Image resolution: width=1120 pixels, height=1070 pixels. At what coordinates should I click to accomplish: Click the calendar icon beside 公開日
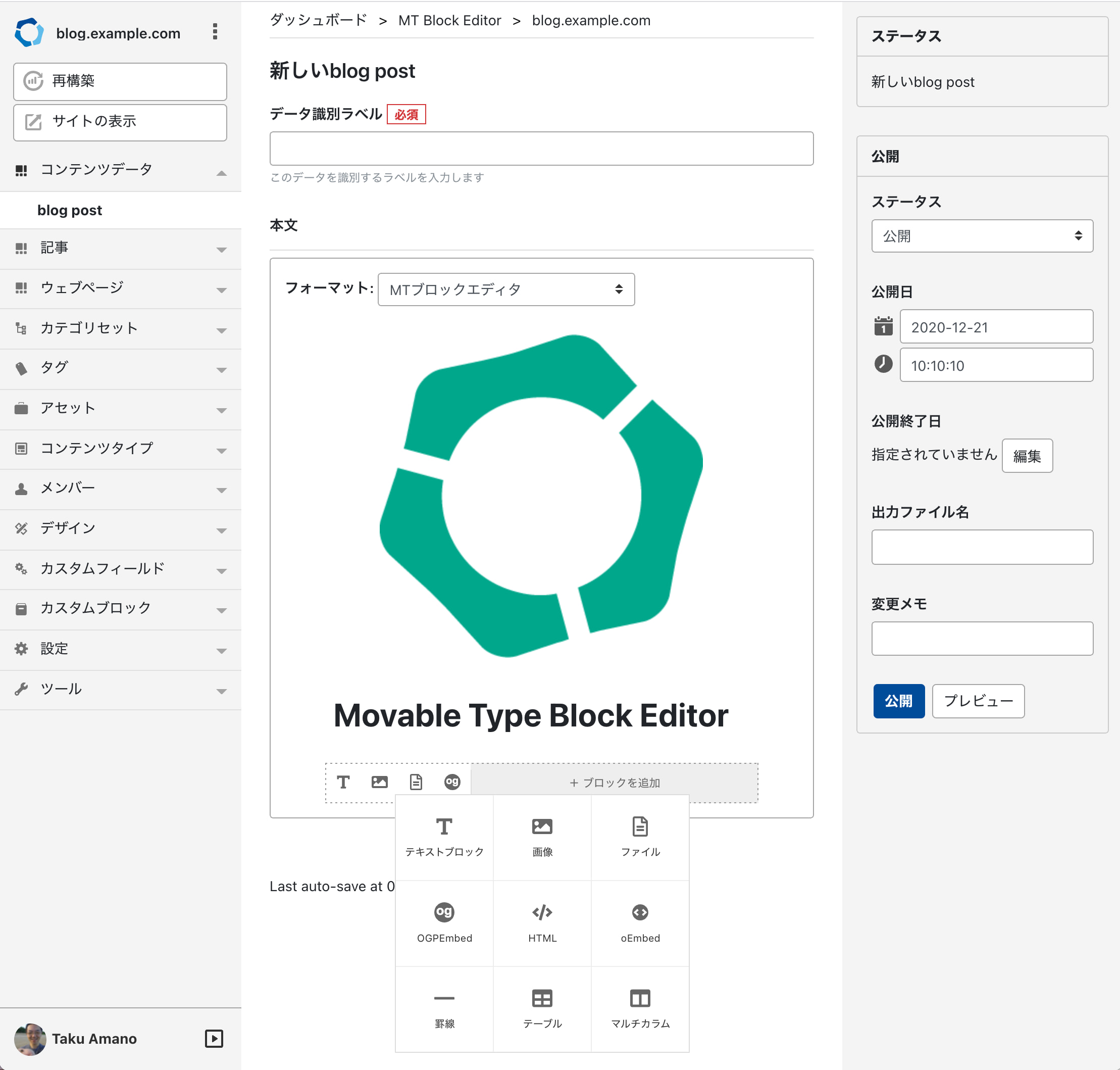point(883,327)
